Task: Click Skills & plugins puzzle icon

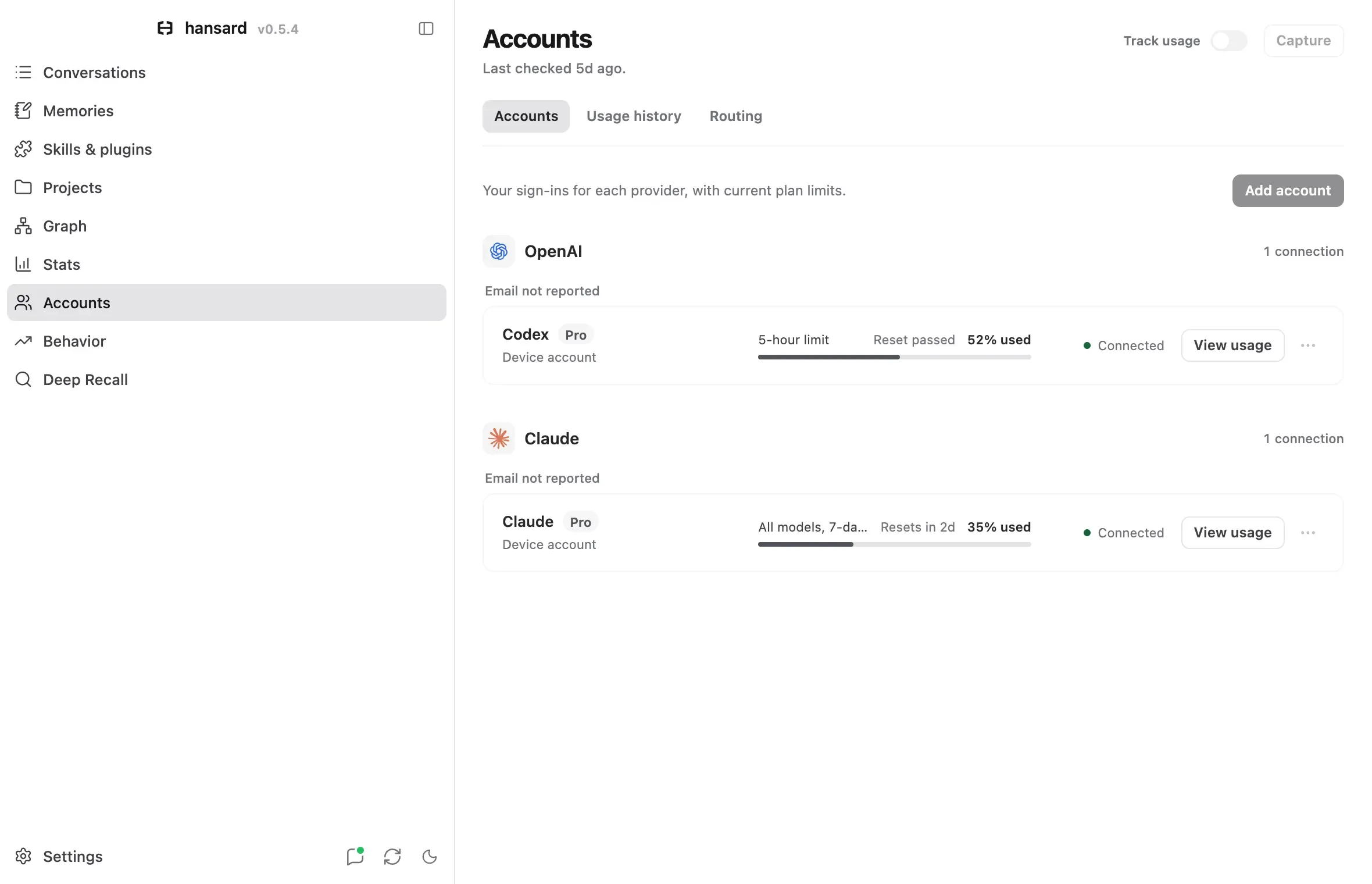Action: 23,149
